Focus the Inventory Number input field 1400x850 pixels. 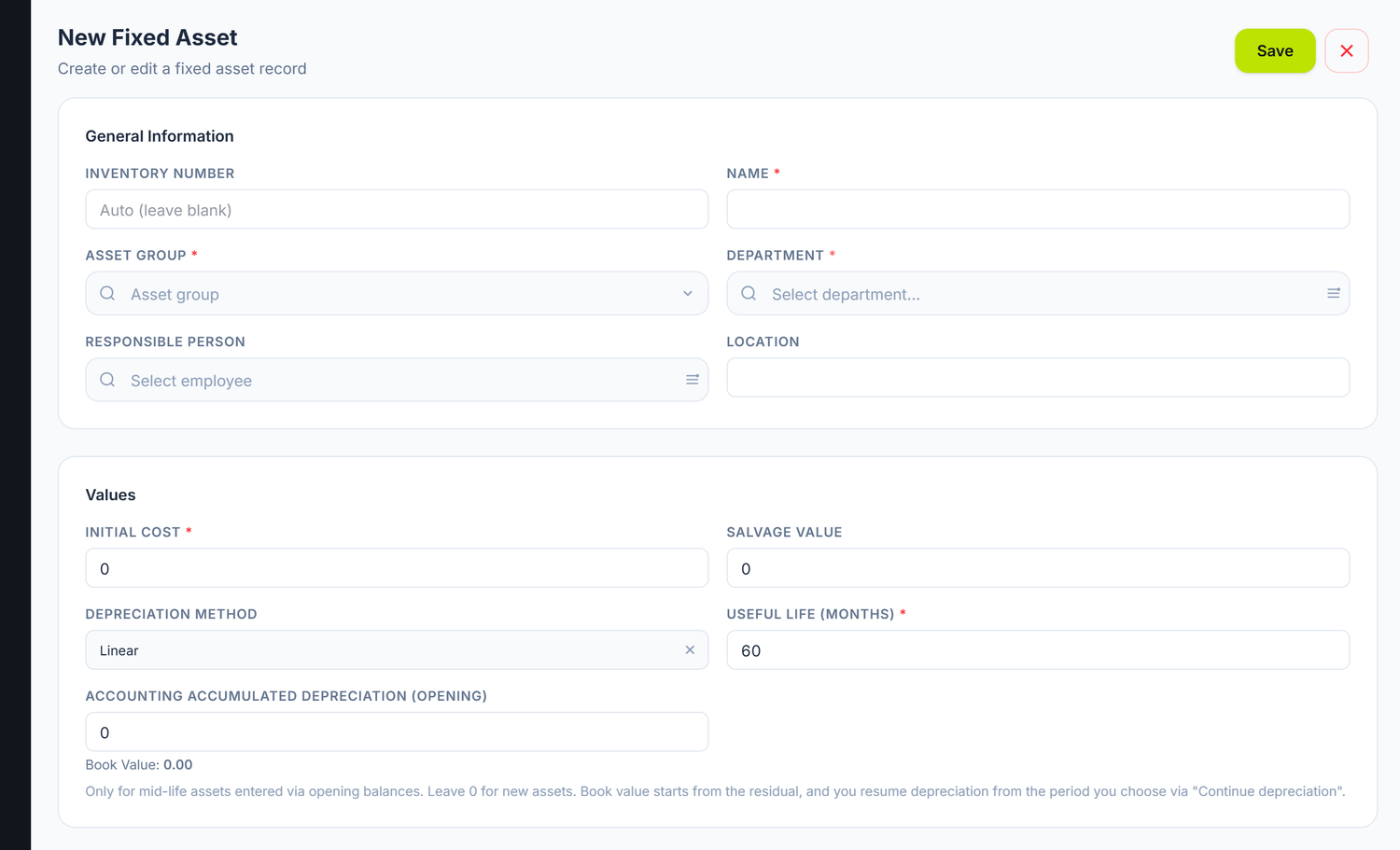(x=397, y=209)
